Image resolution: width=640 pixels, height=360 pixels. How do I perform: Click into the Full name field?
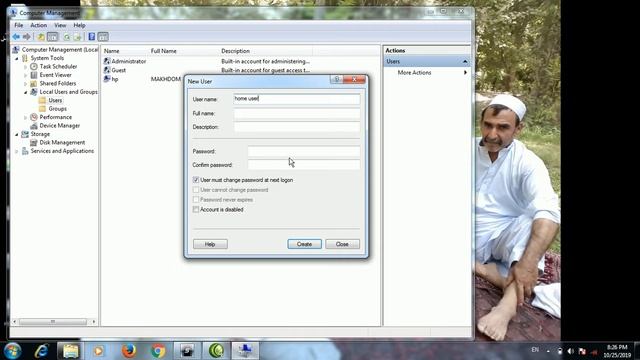pos(297,113)
